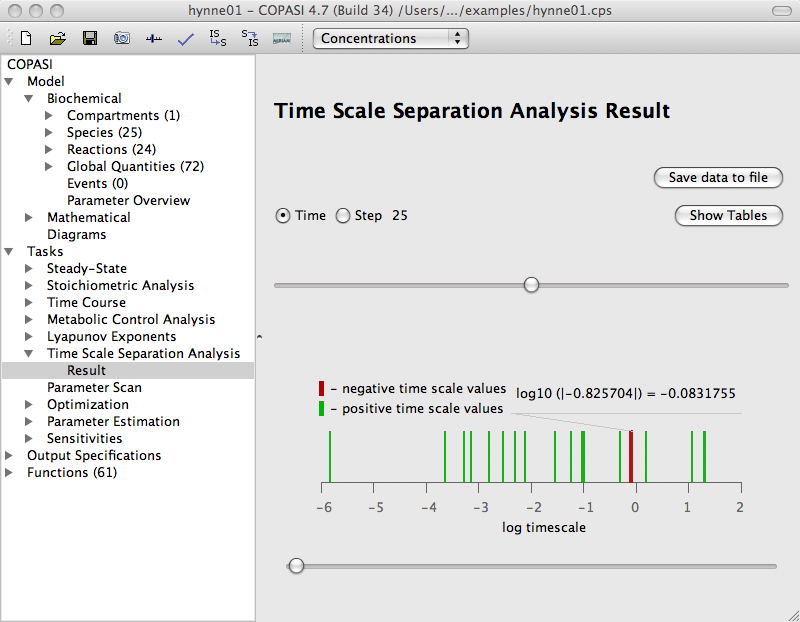Click the 'log timescale' axis label
The image size is (800, 622).
[x=543, y=528]
